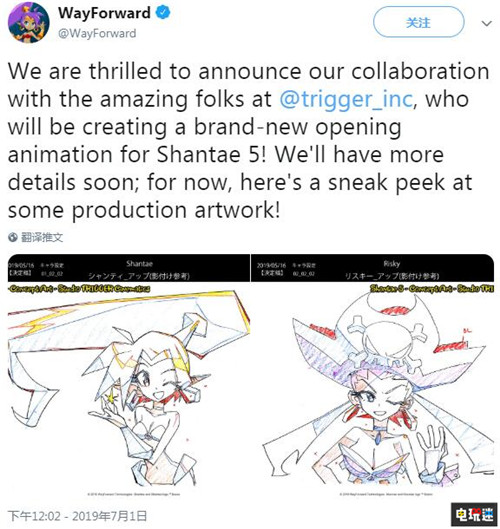Click the globe icon beside translate tweet
The height and width of the screenshot is (529, 500).
(13, 238)
